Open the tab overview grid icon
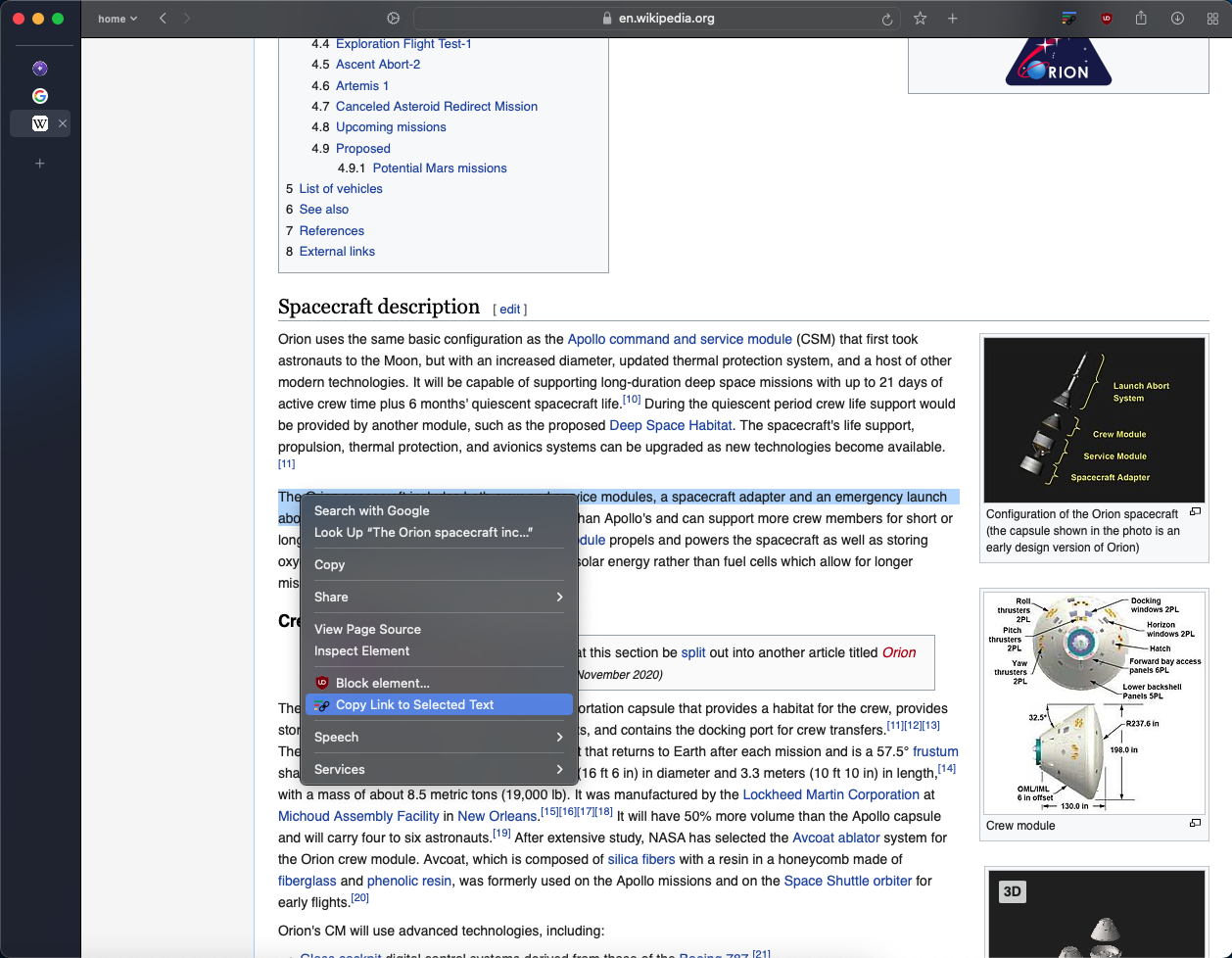The height and width of the screenshot is (958, 1232). 1212,19
